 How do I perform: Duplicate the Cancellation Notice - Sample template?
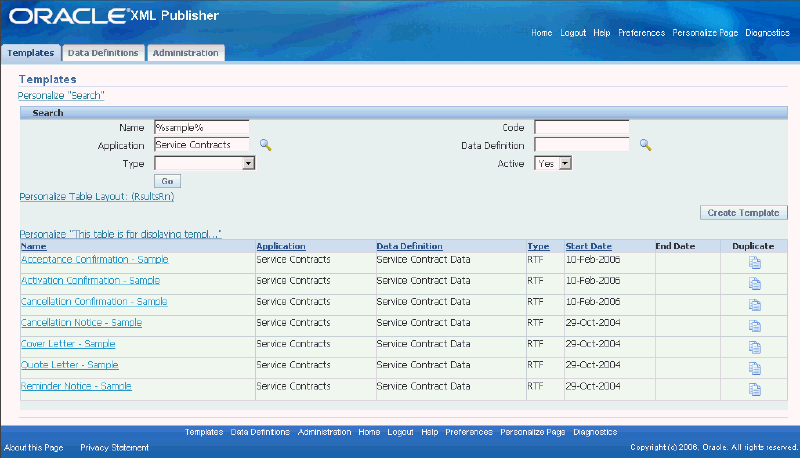755,326
